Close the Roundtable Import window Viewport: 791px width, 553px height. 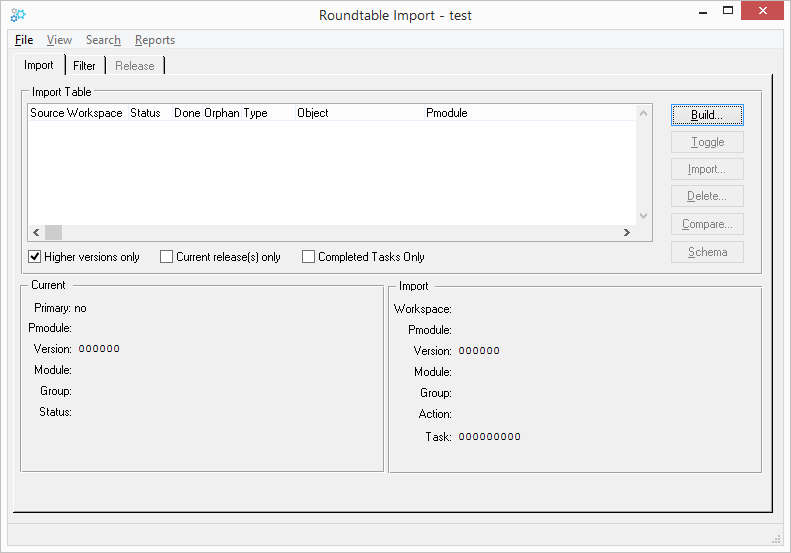tap(763, 11)
